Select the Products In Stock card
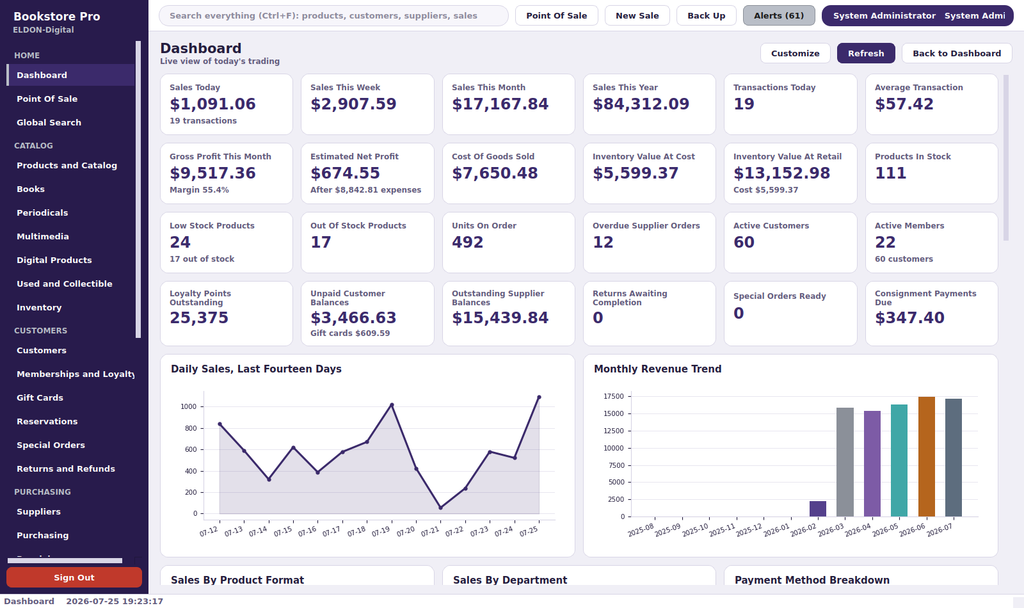The width and height of the screenshot is (1024, 608). coord(931,173)
